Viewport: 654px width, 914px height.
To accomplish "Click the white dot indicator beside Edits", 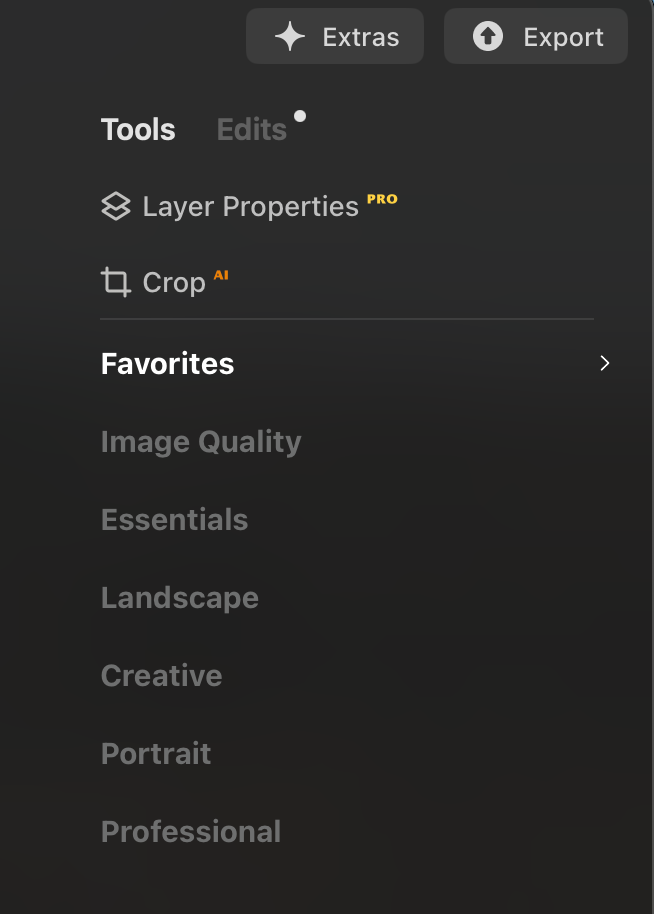I will point(300,116).
